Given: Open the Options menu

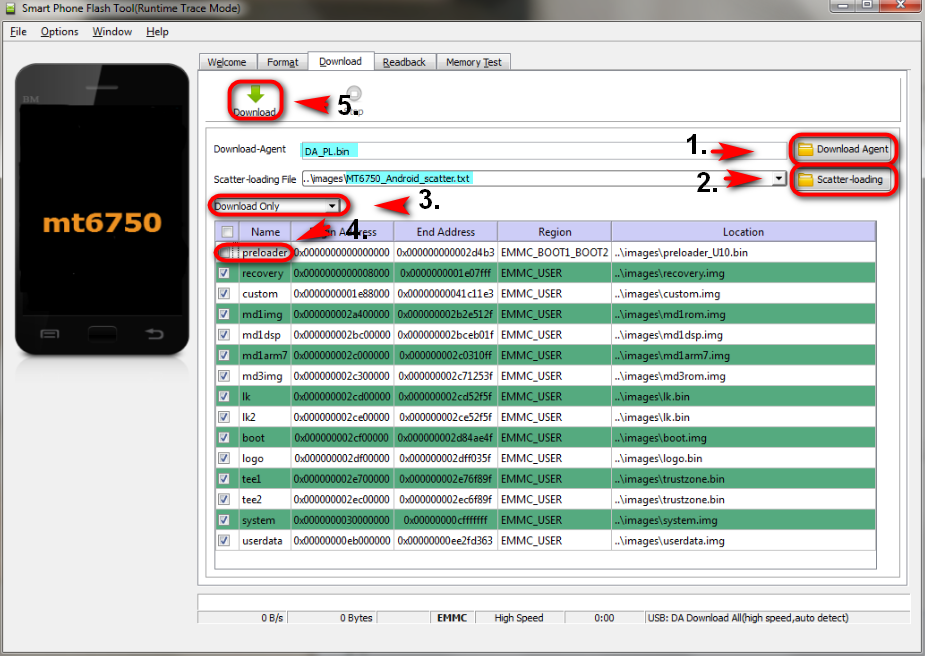Looking at the screenshot, I should tap(59, 32).
